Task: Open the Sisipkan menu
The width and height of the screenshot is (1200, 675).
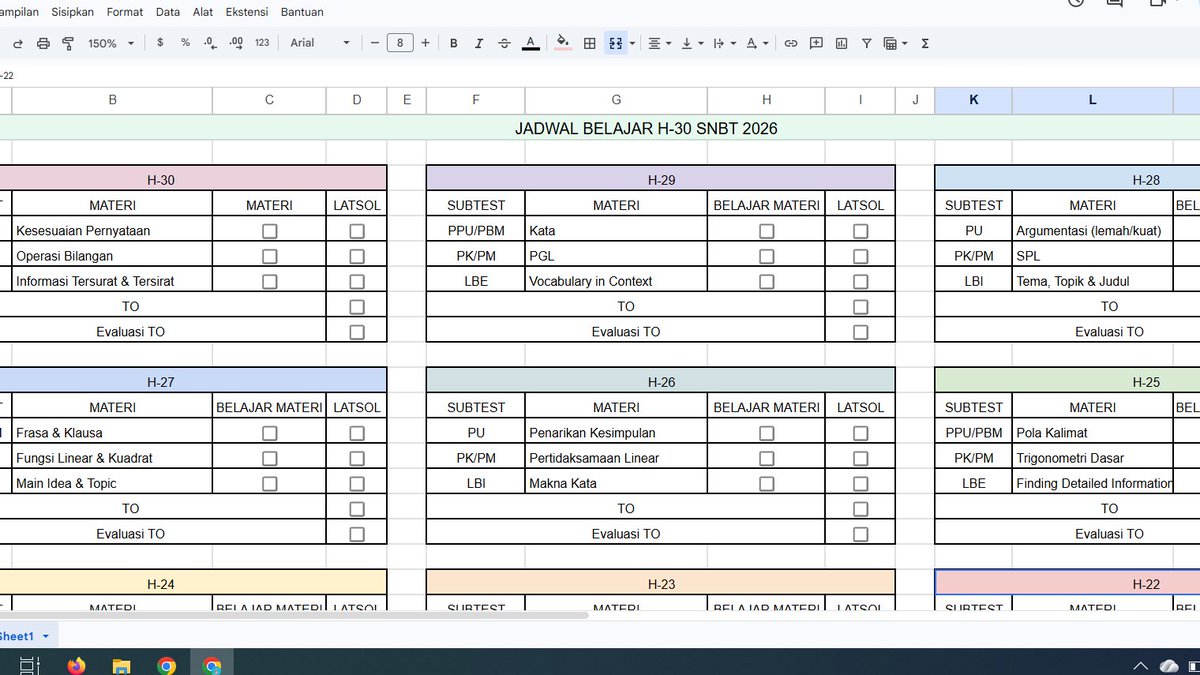Action: [x=72, y=13]
